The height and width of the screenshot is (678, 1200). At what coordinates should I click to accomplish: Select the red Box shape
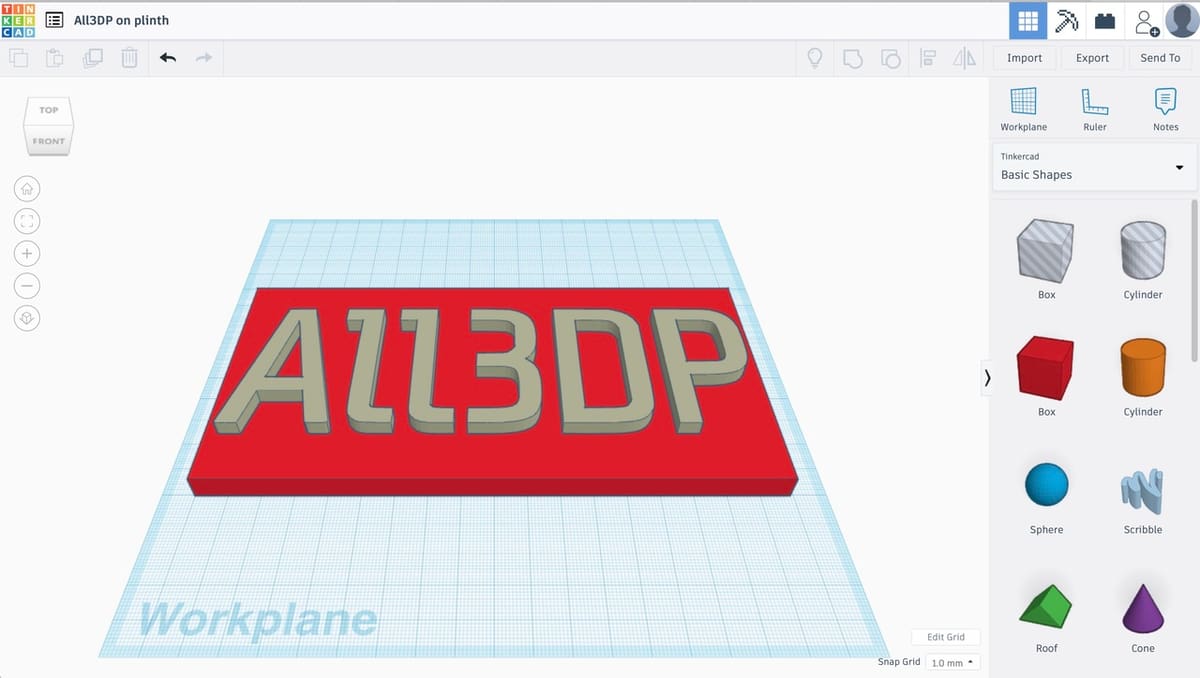pos(1046,367)
